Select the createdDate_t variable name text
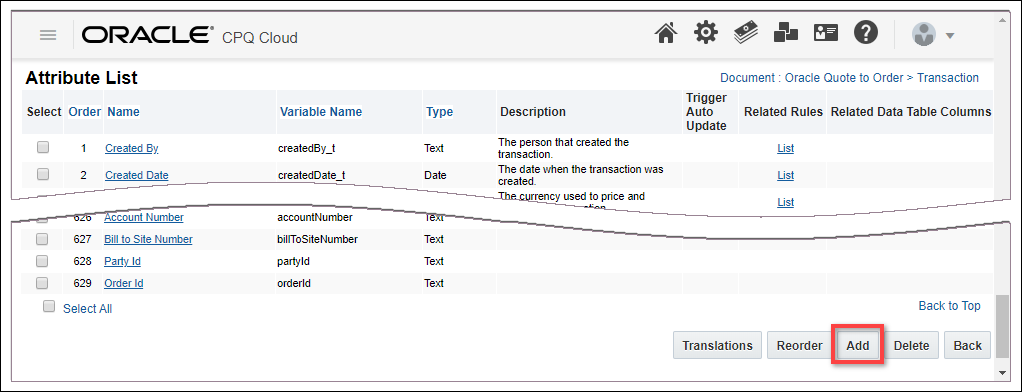The image size is (1022, 392). [x=312, y=175]
